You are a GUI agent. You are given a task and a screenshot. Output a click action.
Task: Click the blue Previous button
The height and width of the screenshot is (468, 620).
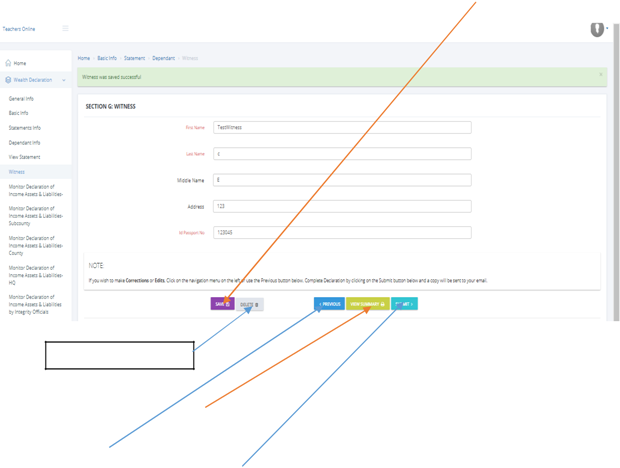tap(329, 304)
